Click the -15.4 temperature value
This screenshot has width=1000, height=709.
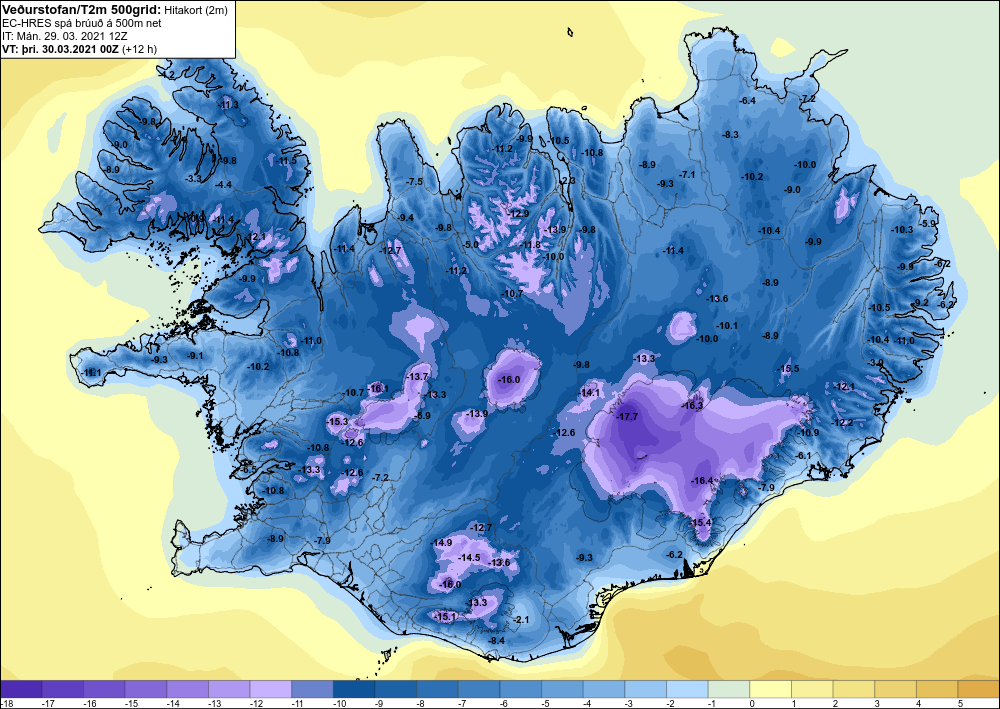tap(700, 523)
